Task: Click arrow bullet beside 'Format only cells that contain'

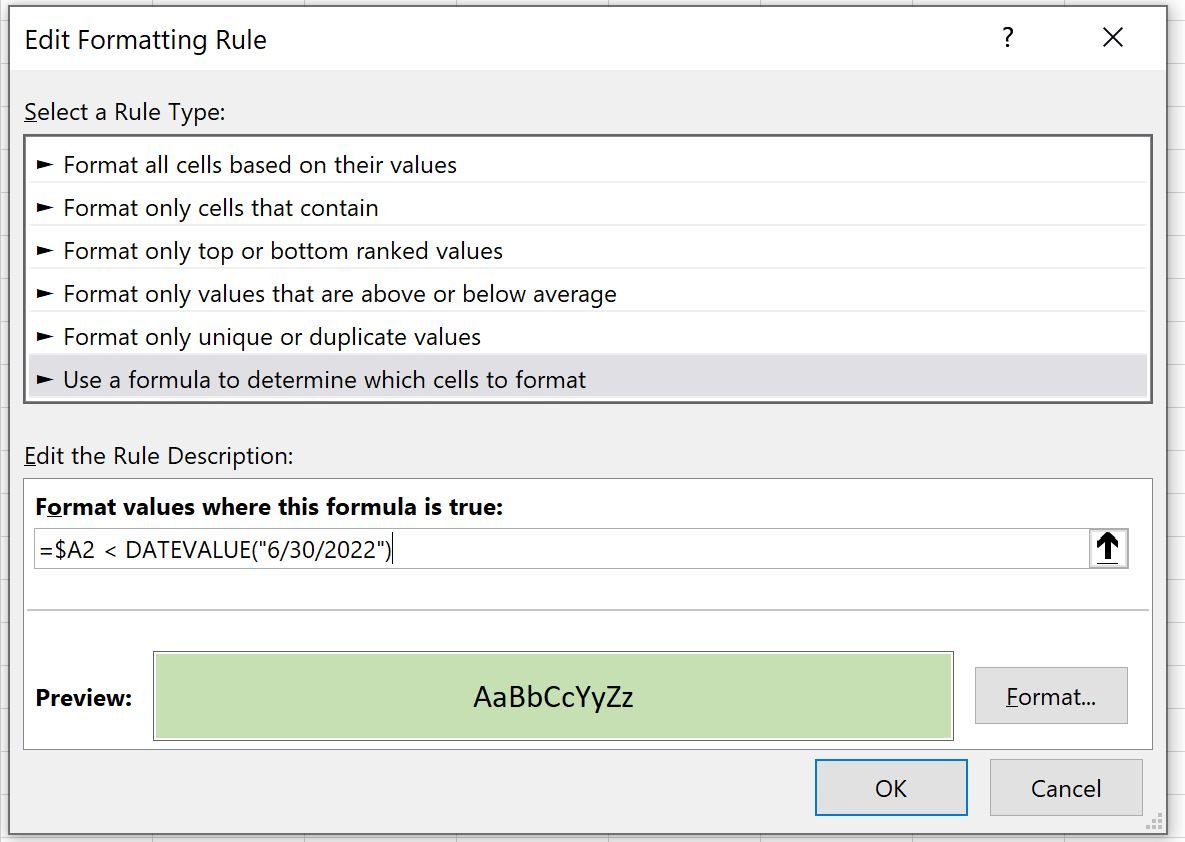Action: [45, 207]
